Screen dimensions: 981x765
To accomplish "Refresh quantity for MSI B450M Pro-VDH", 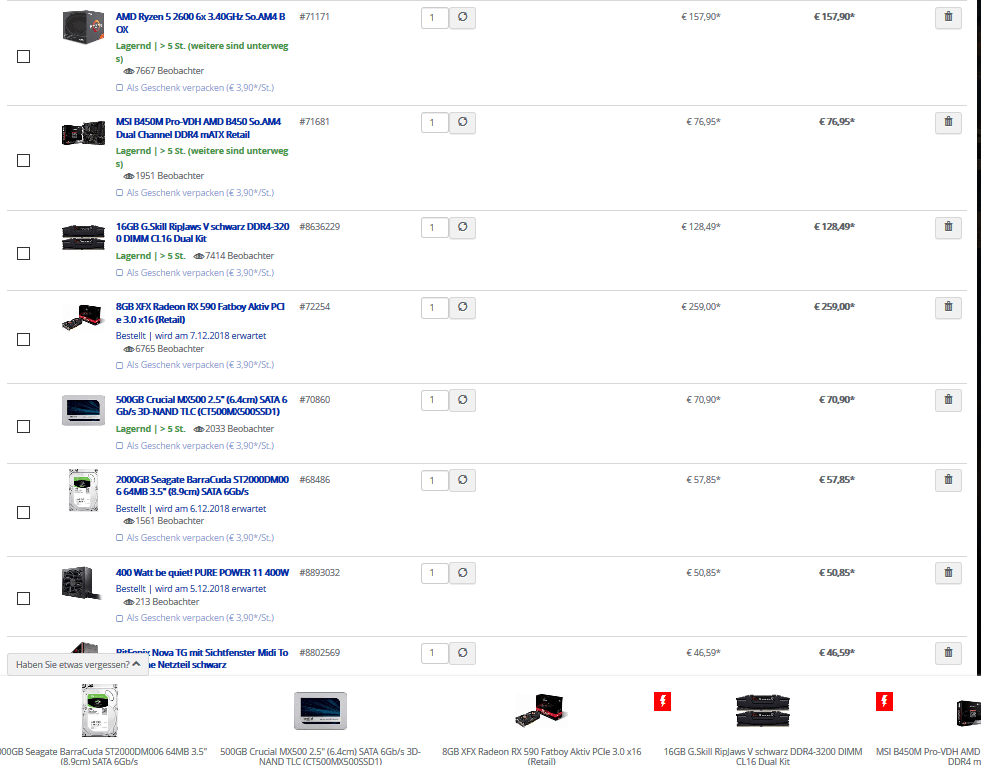I will (462, 123).
